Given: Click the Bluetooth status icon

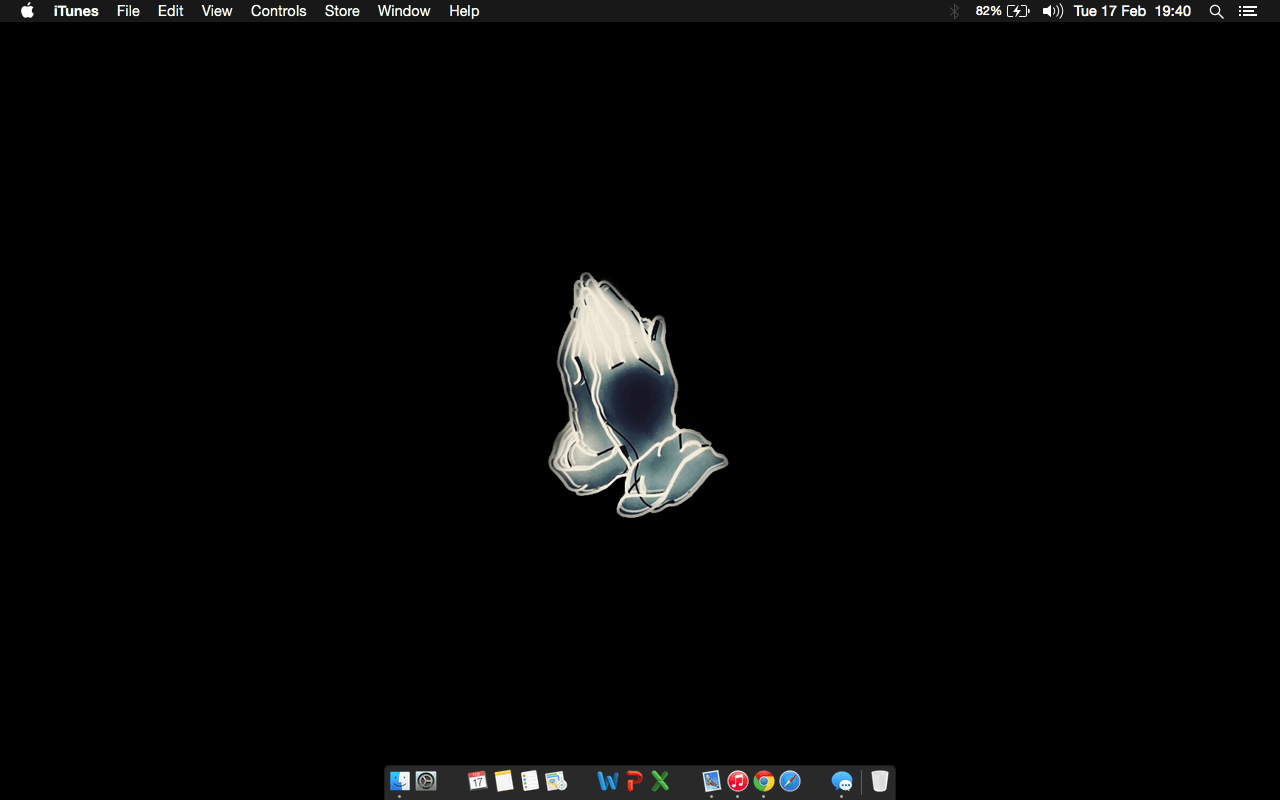Looking at the screenshot, I should pos(954,11).
